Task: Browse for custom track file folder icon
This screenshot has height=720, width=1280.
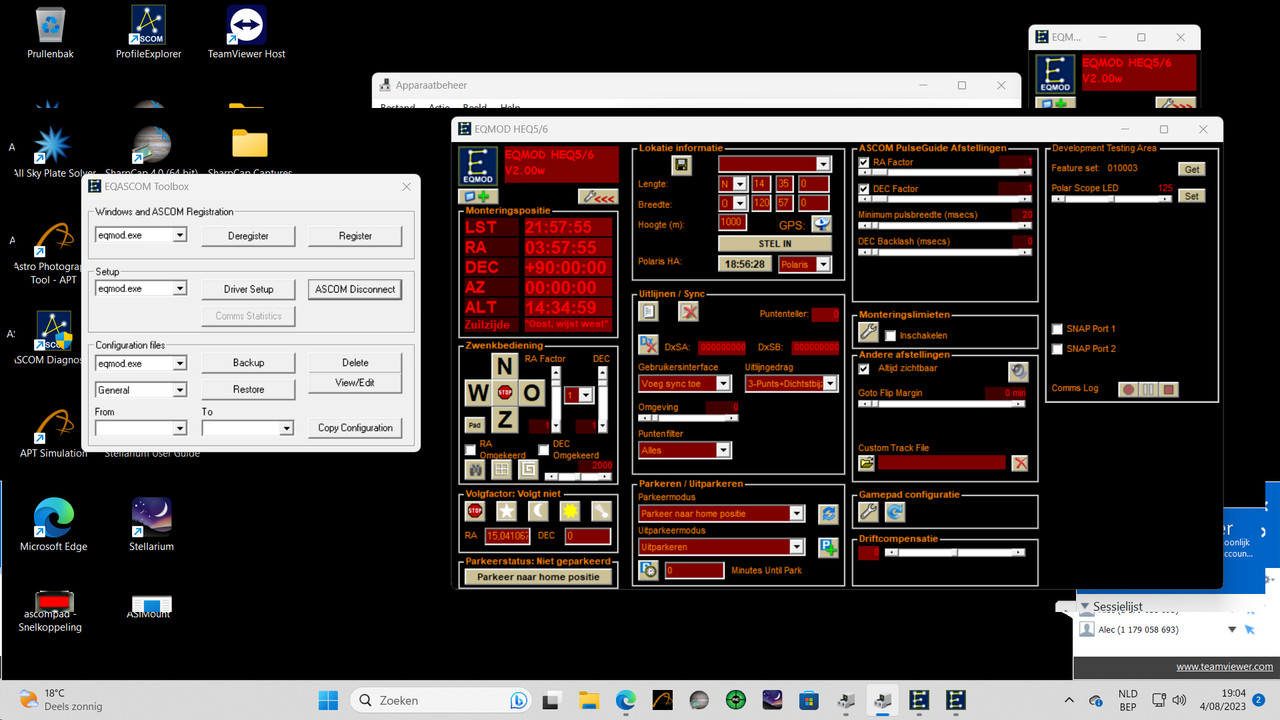Action: click(x=866, y=463)
